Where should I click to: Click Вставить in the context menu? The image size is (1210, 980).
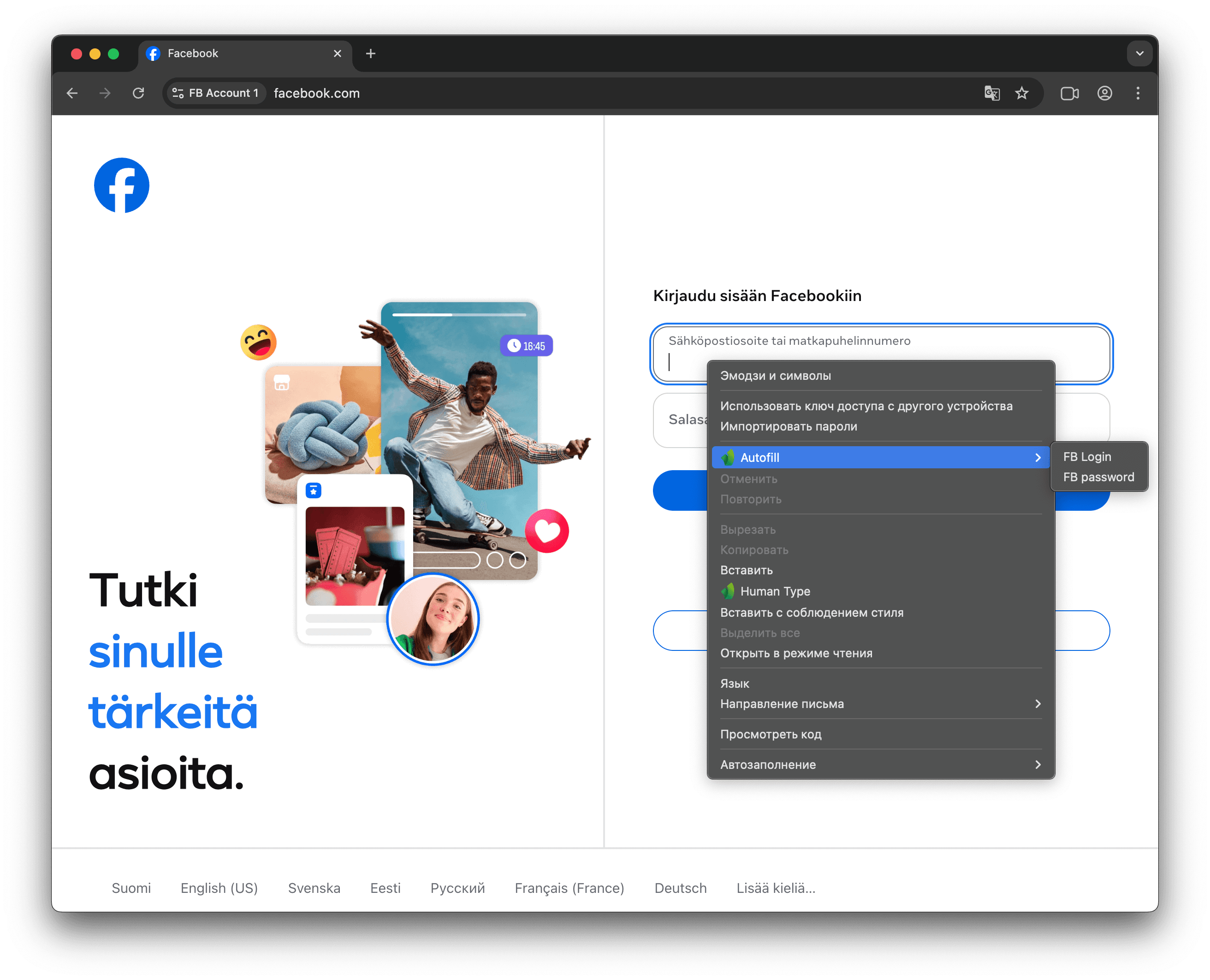747,570
